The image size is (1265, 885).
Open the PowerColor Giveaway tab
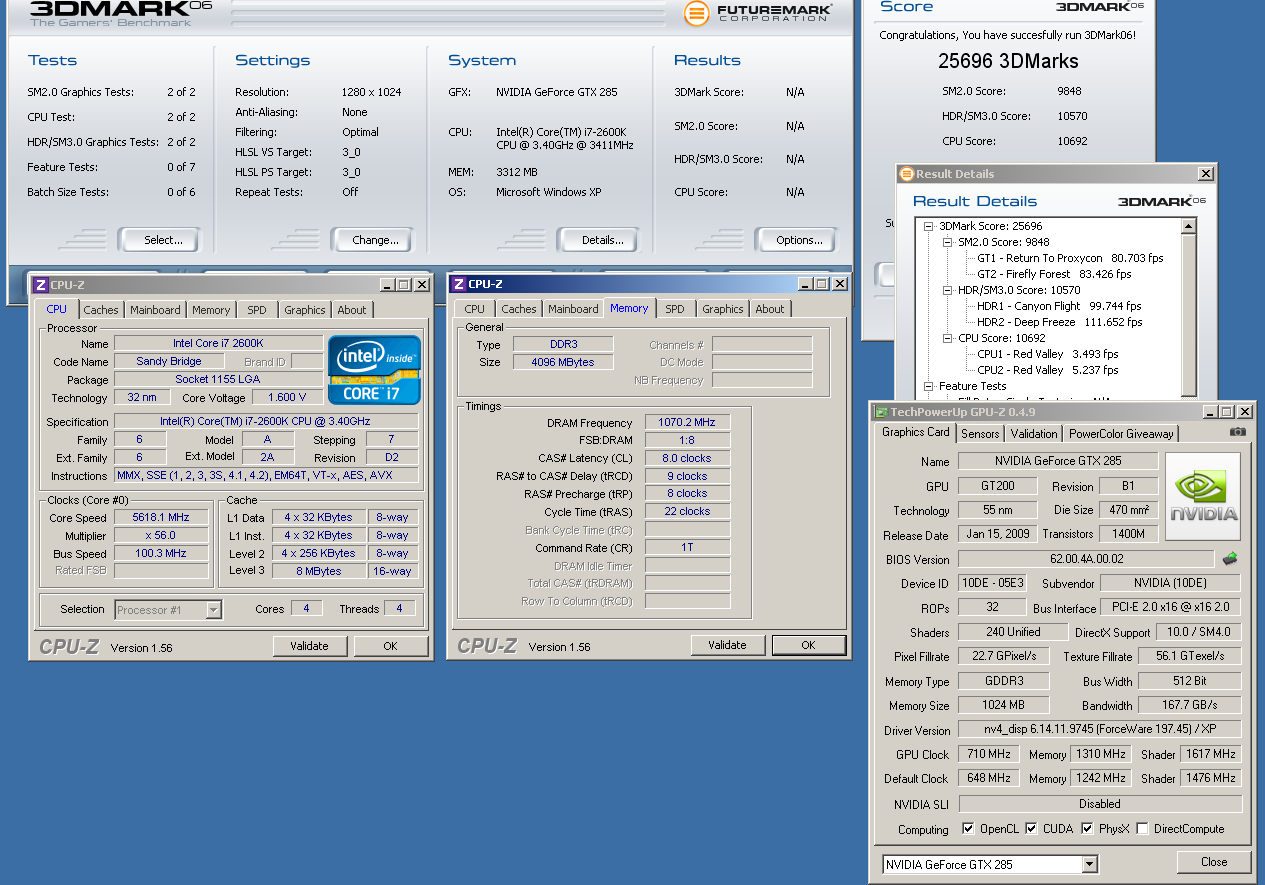point(1121,433)
